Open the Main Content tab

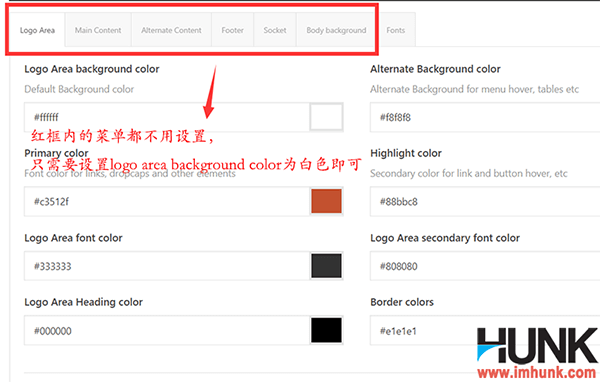[x=98, y=30]
